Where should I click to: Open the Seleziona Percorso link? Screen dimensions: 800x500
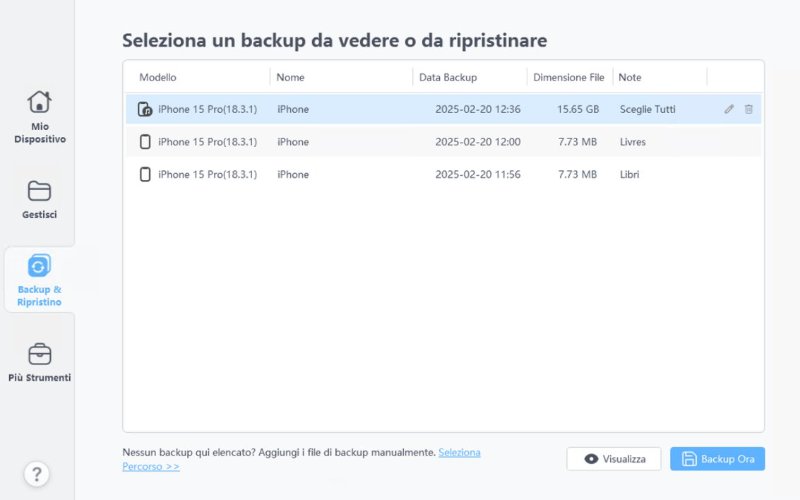tap(459, 453)
